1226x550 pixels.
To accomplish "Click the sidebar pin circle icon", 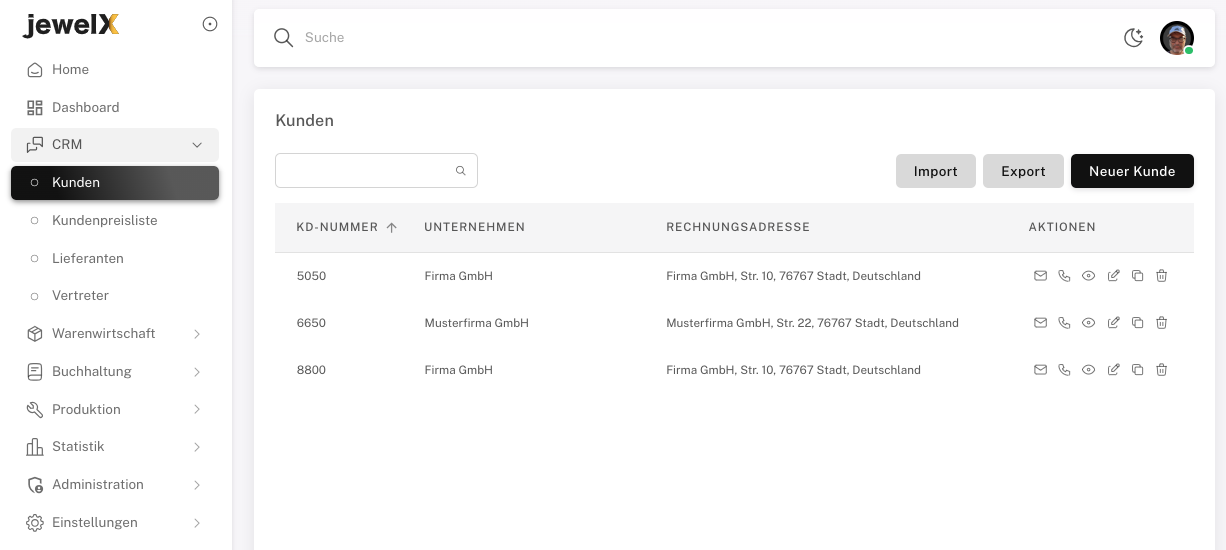I will click(x=210, y=25).
